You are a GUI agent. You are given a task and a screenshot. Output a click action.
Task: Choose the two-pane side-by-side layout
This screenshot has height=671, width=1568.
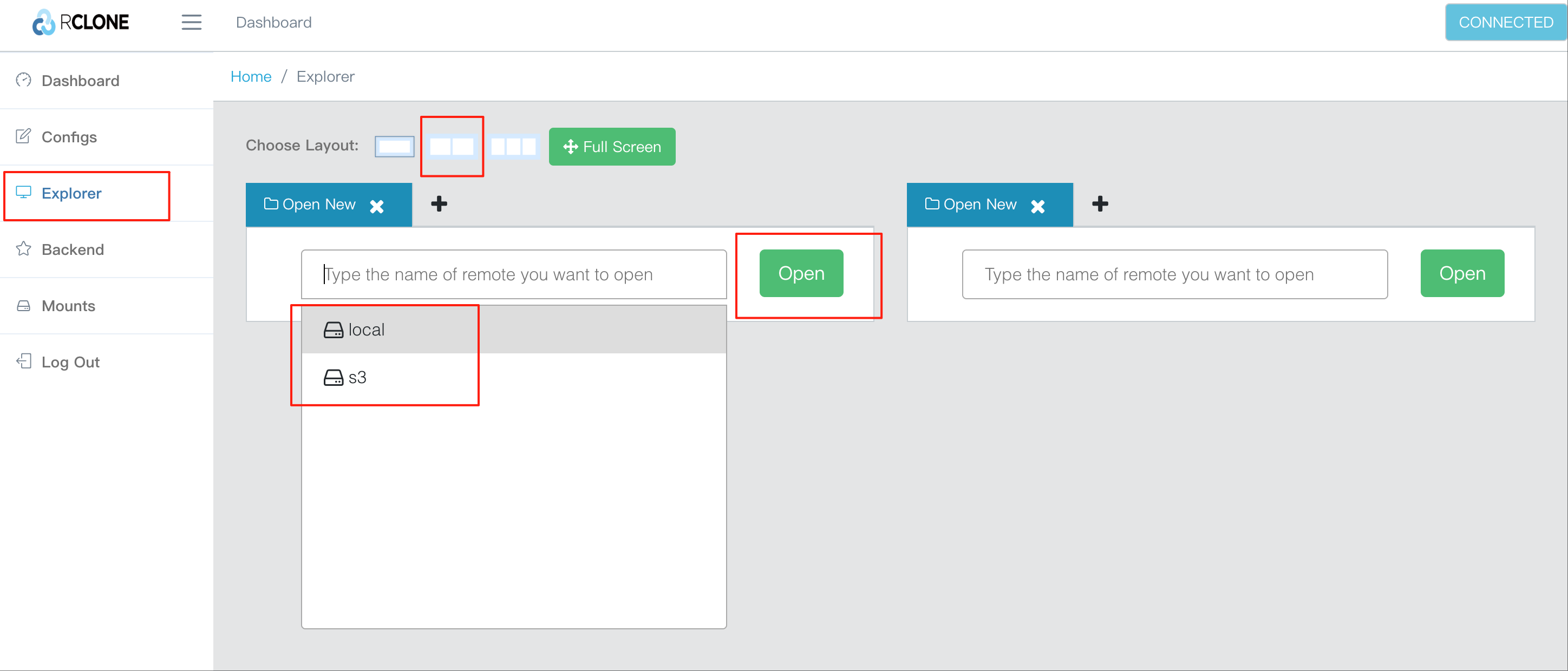[x=452, y=147]
